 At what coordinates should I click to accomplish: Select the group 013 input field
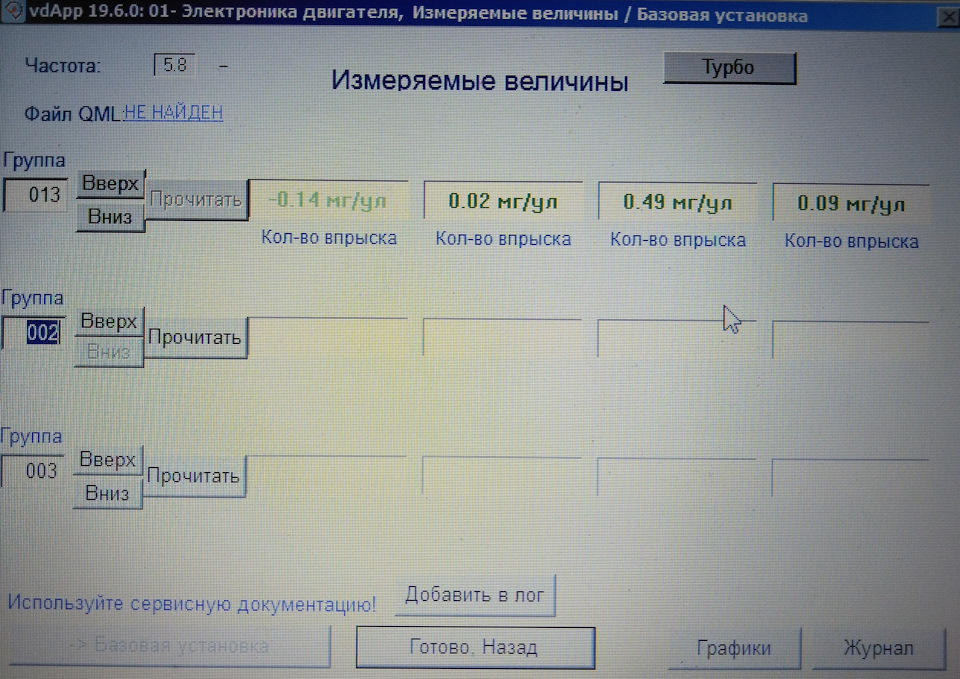coord(33,196)
